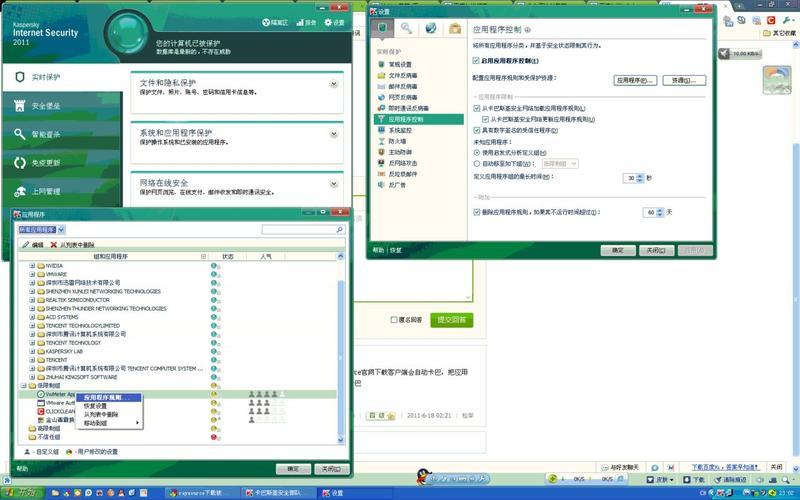Select 常规设置 icon in Settings sidebar
This screenshot has height=500, width=800.
(x=381, y=64)
